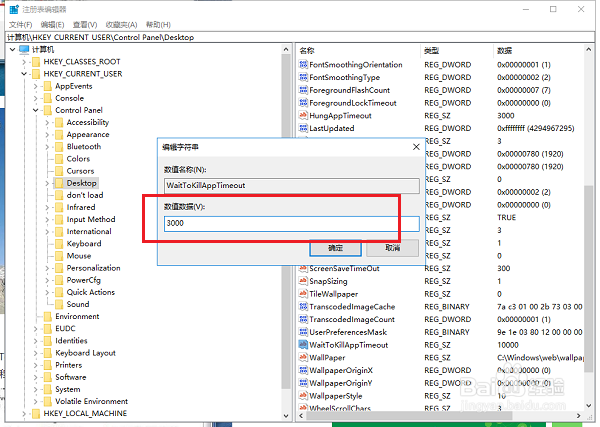Click the registry address bar path
This screenshot has height=427, width=600.
coord(300,37)
